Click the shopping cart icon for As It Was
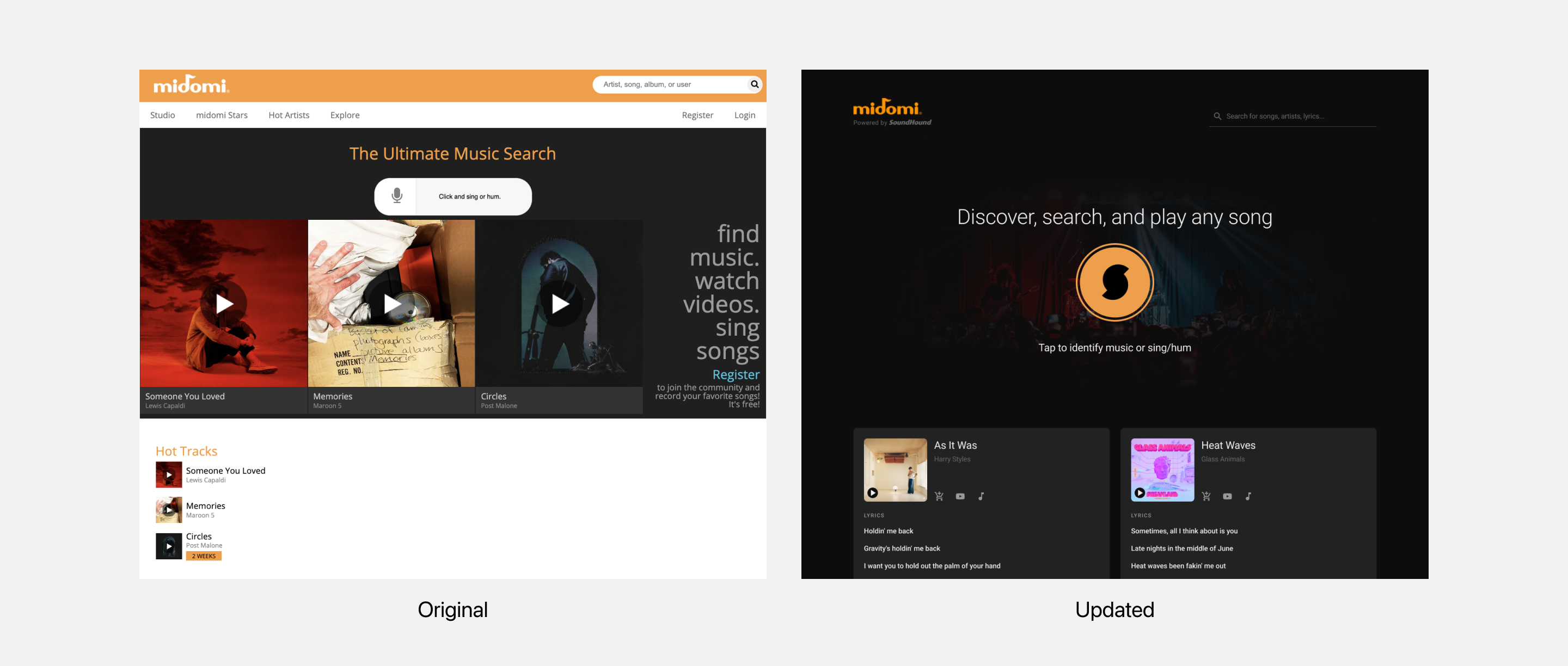The height and width of the screenshot is (666, 1568). click(939, 496)
